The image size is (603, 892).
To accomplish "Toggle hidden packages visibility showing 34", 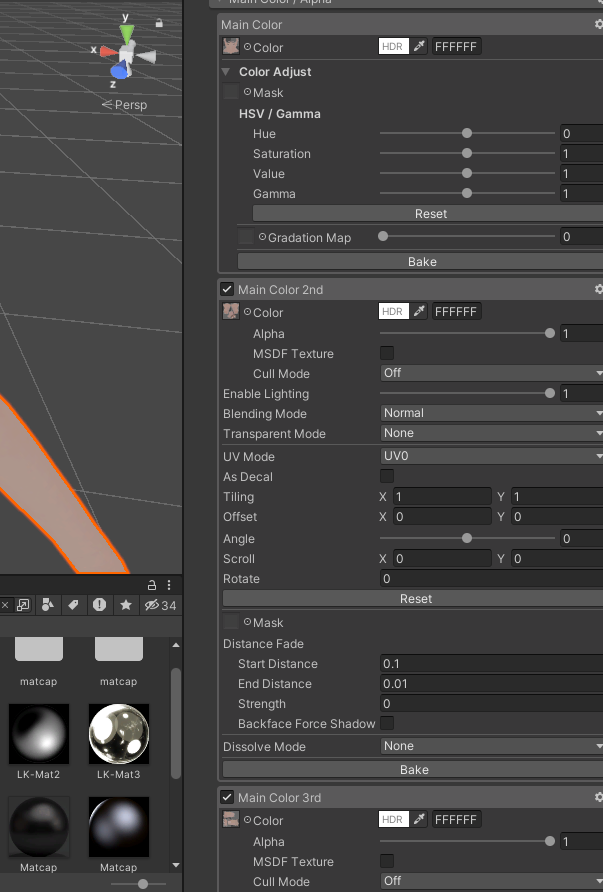I will click(x=160, y=605).
